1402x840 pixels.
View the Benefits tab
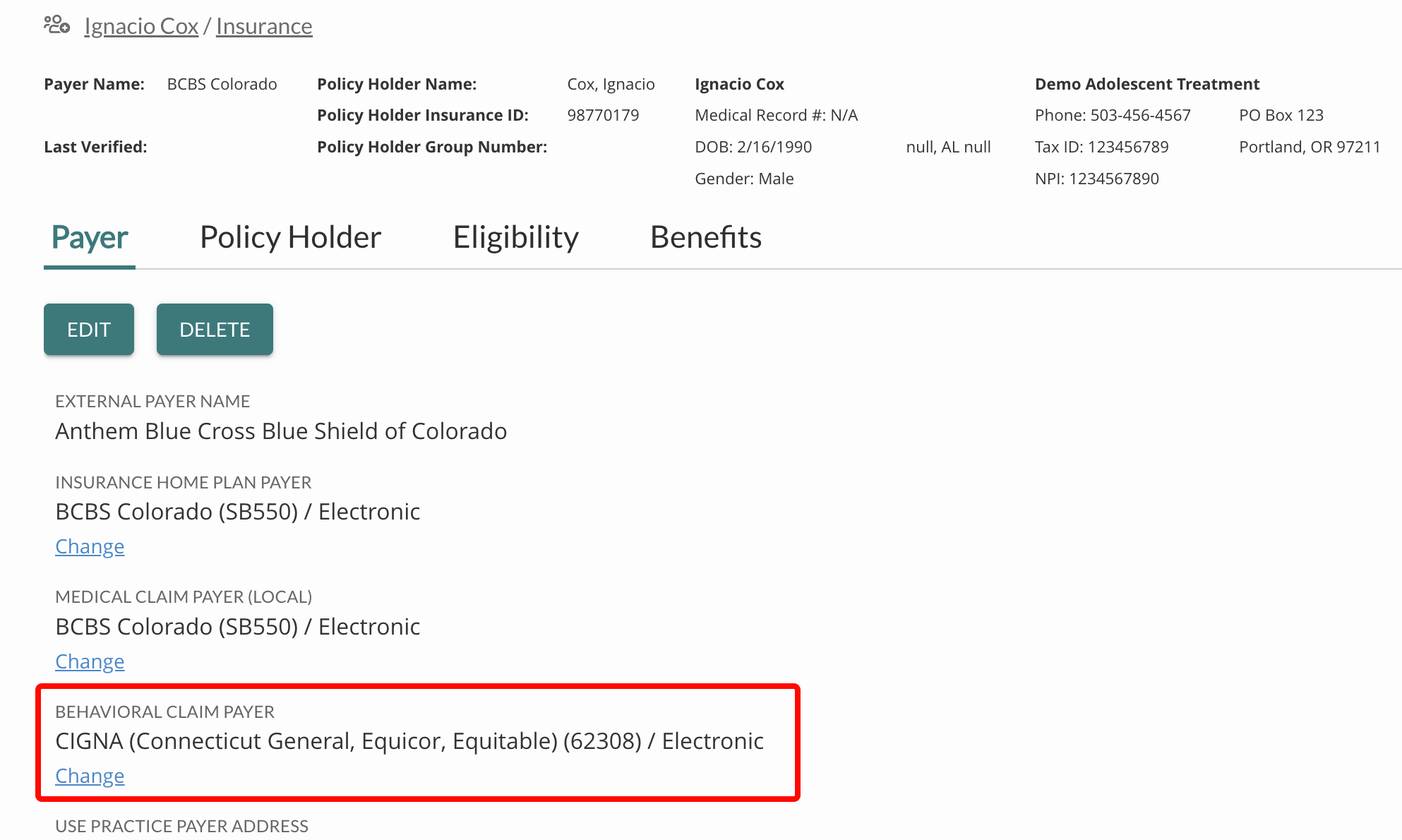coord(705,238)
